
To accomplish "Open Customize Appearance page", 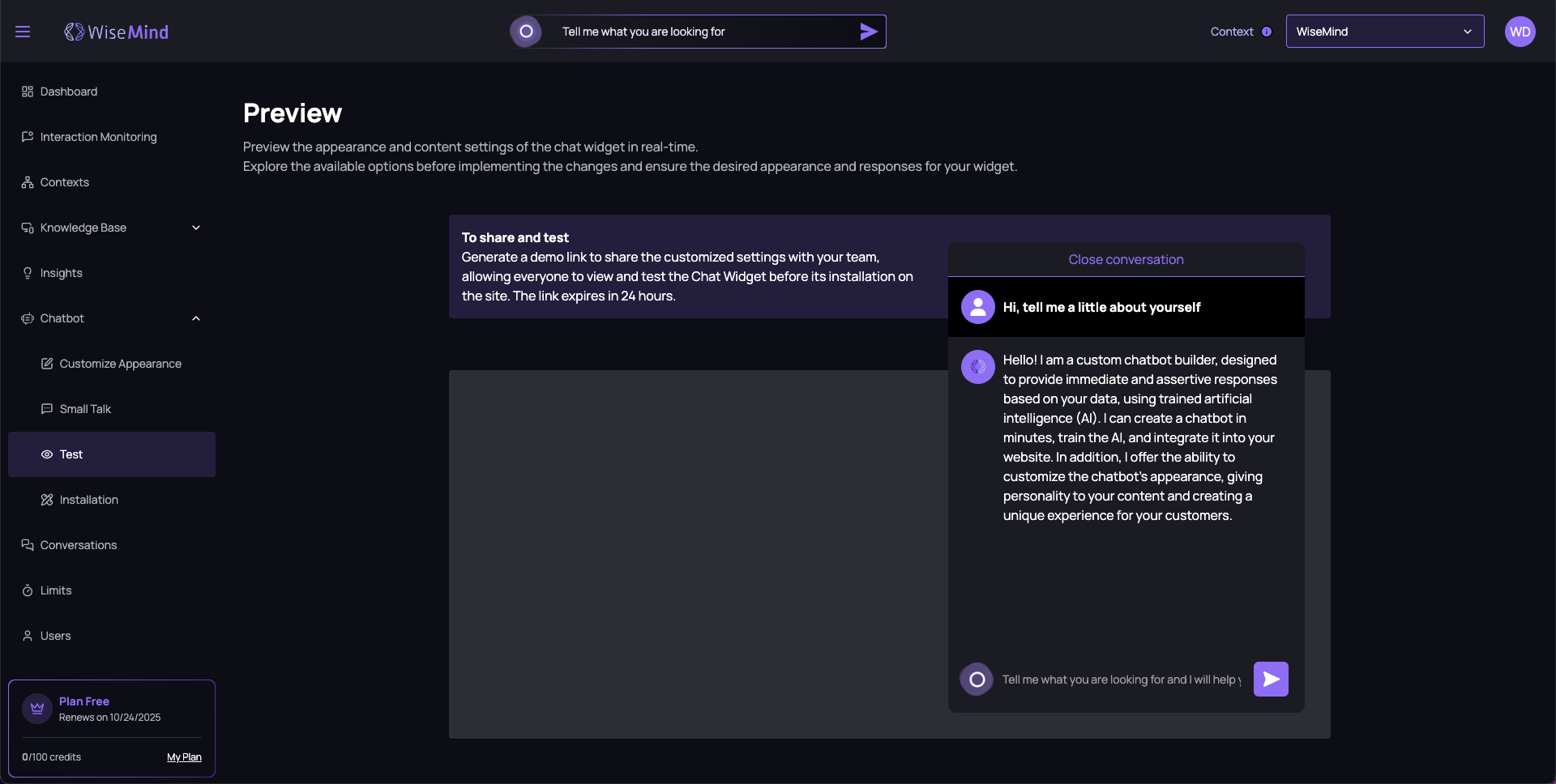I will [120, 364].
